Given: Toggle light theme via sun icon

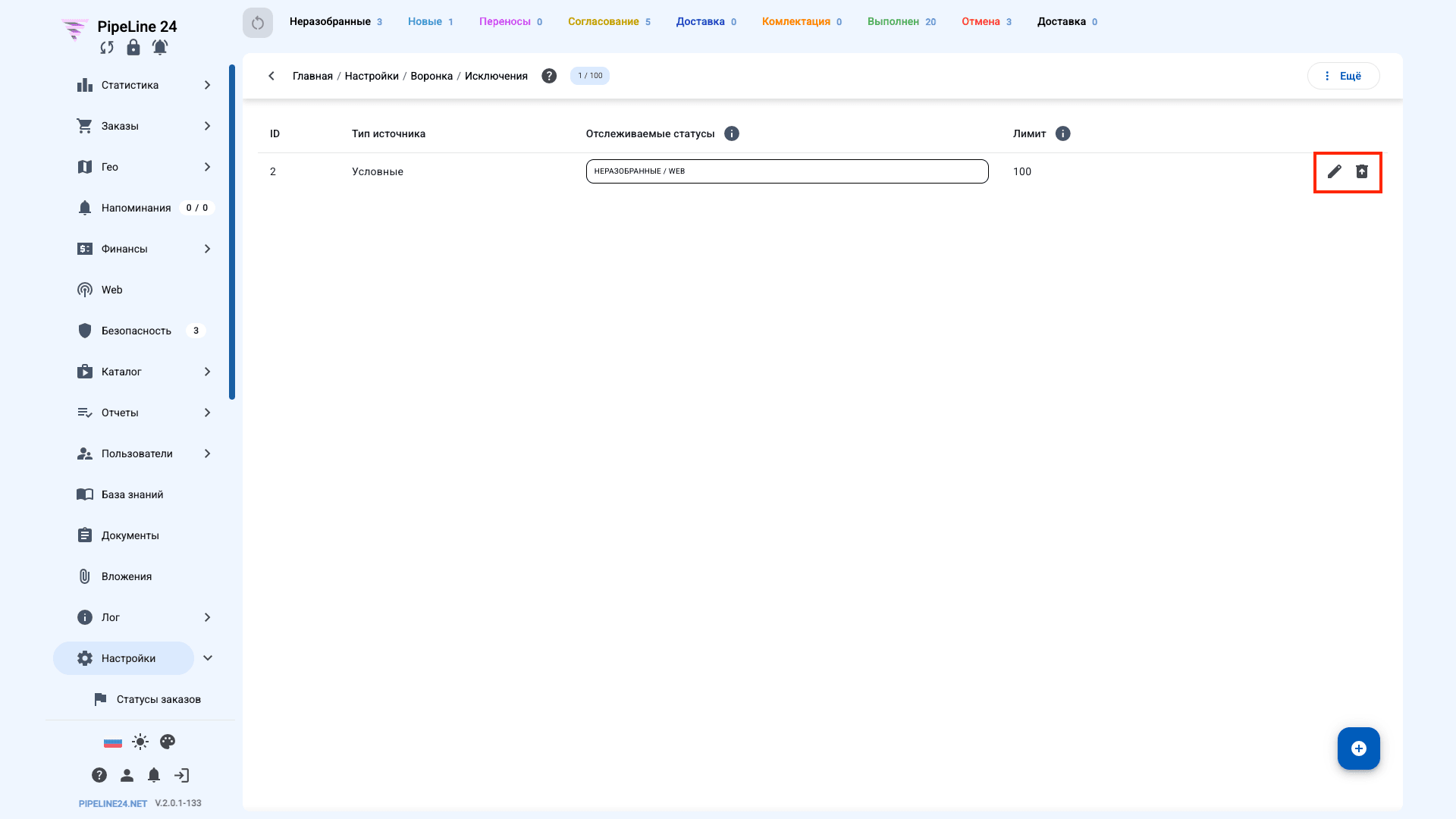Looking at the screenshot, I should [x=140, y=742].
